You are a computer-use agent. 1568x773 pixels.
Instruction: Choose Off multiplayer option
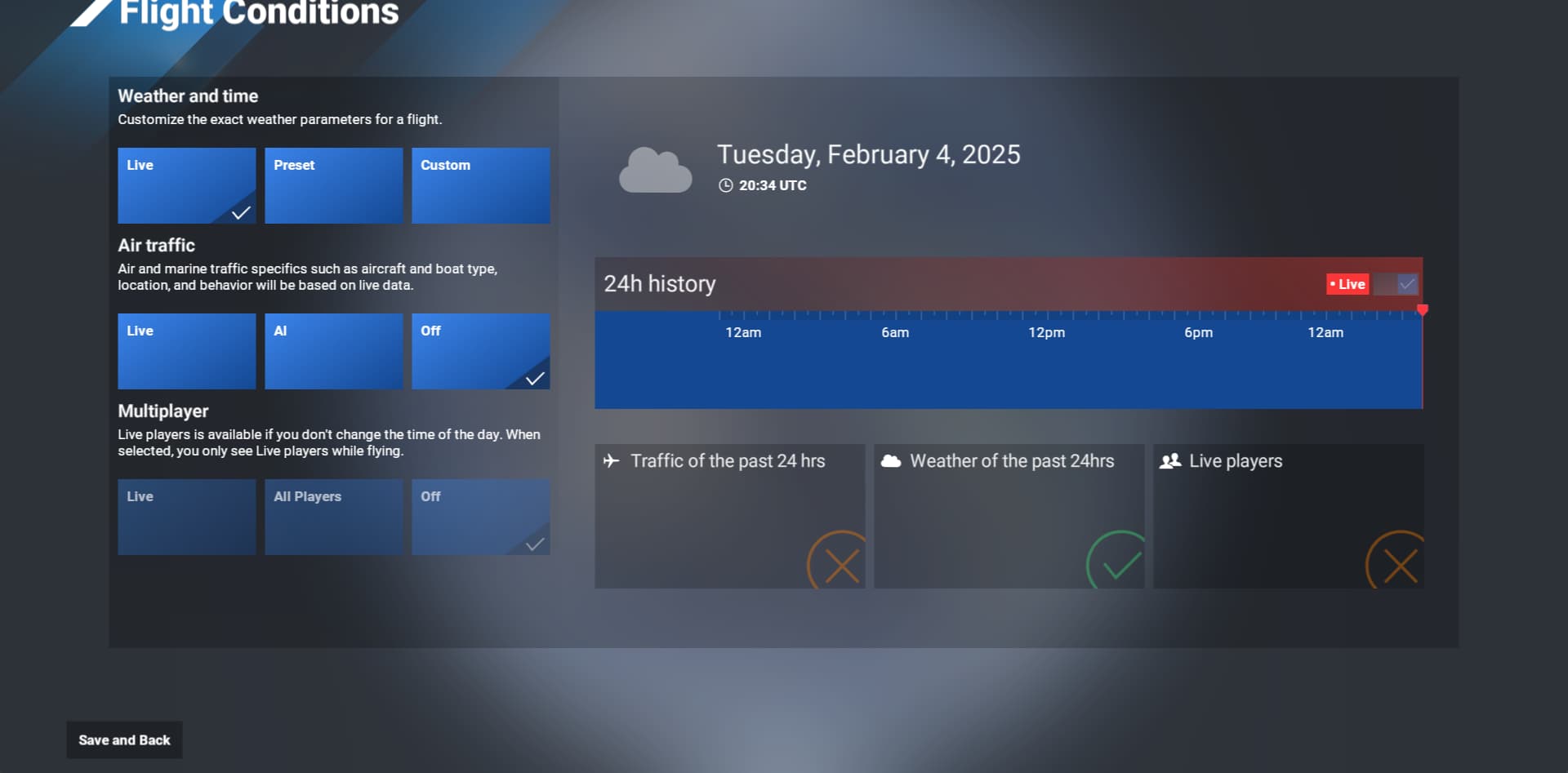pos(480,517)
